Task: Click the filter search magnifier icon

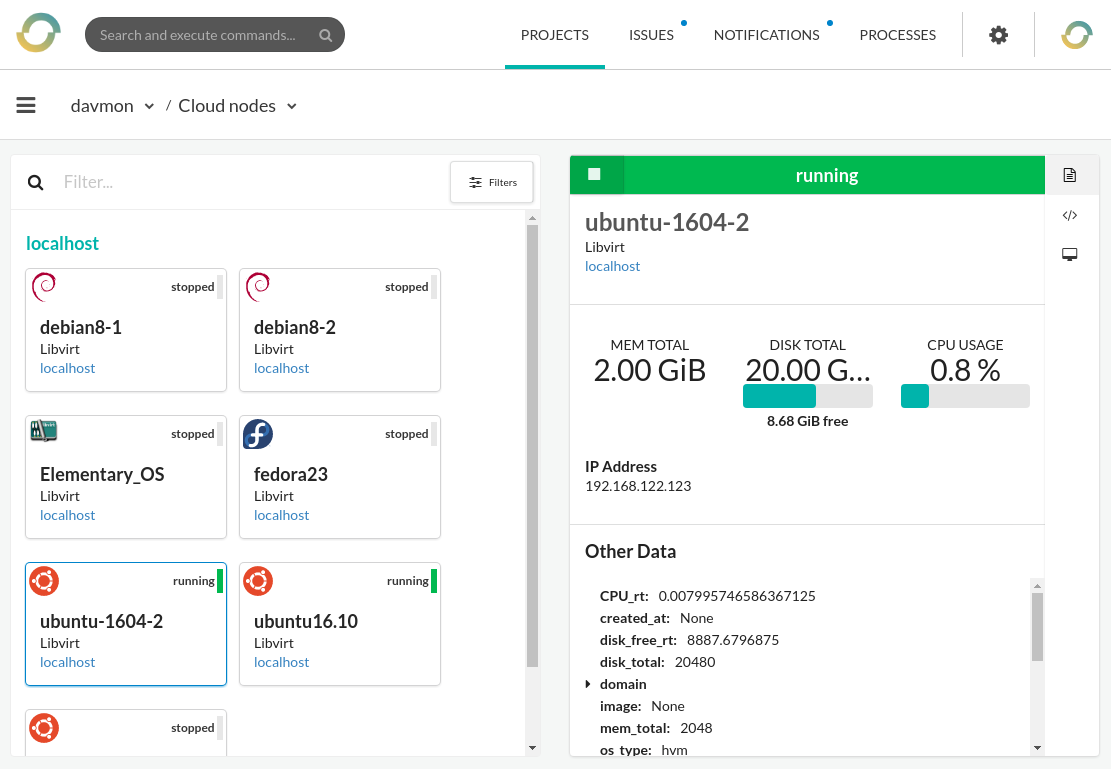Action: click(35, 183)
